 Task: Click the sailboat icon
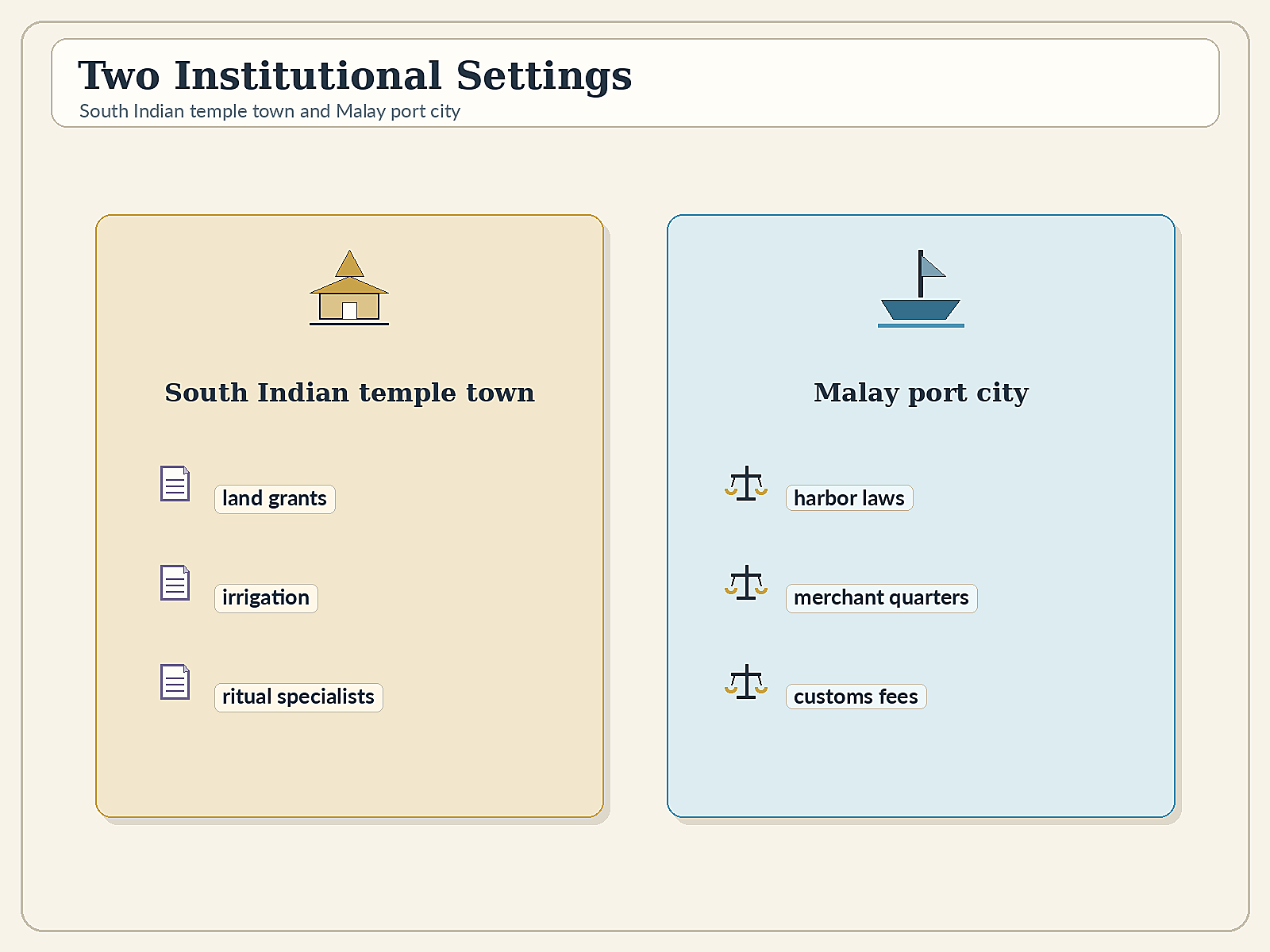pos(921,288)
